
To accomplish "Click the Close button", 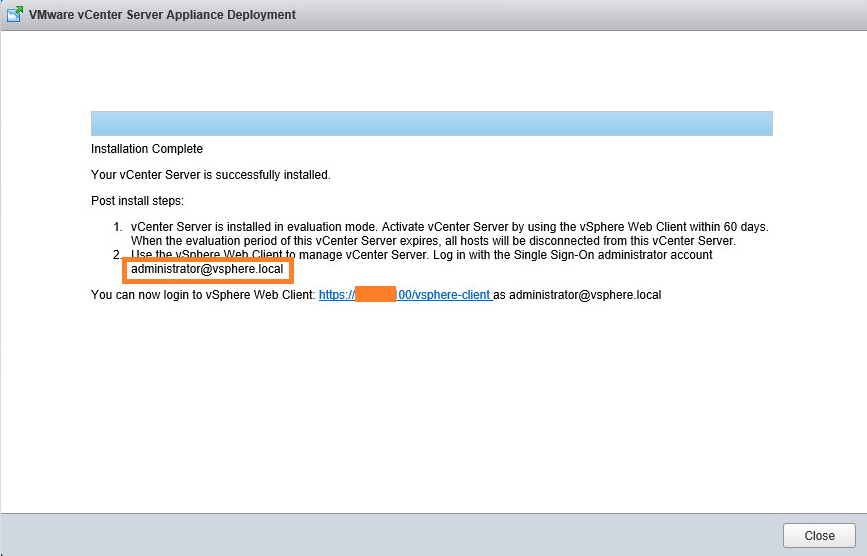I will click(819, 536).
